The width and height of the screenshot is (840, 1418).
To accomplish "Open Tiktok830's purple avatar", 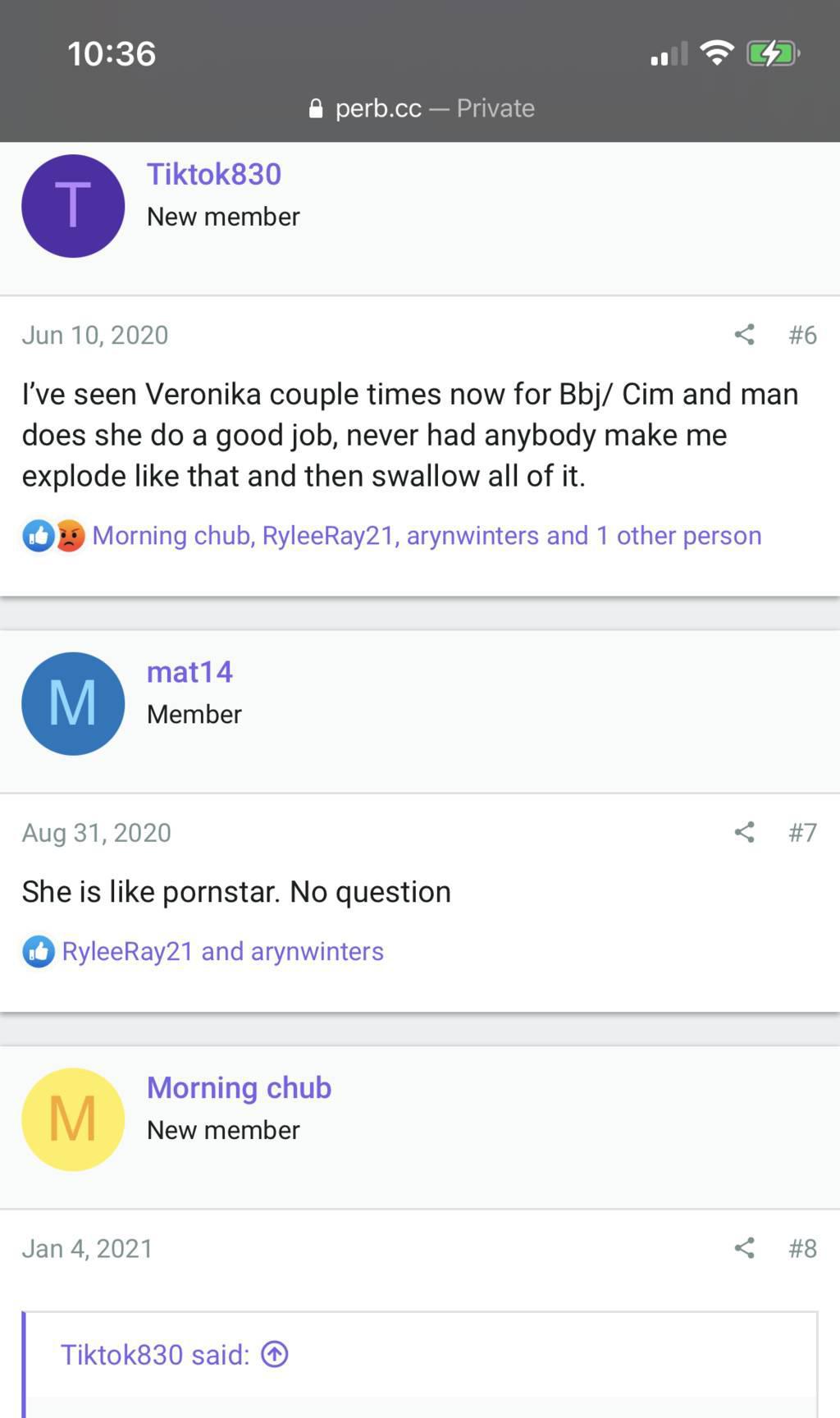I will pyautogui.click(x=73, y=206).
